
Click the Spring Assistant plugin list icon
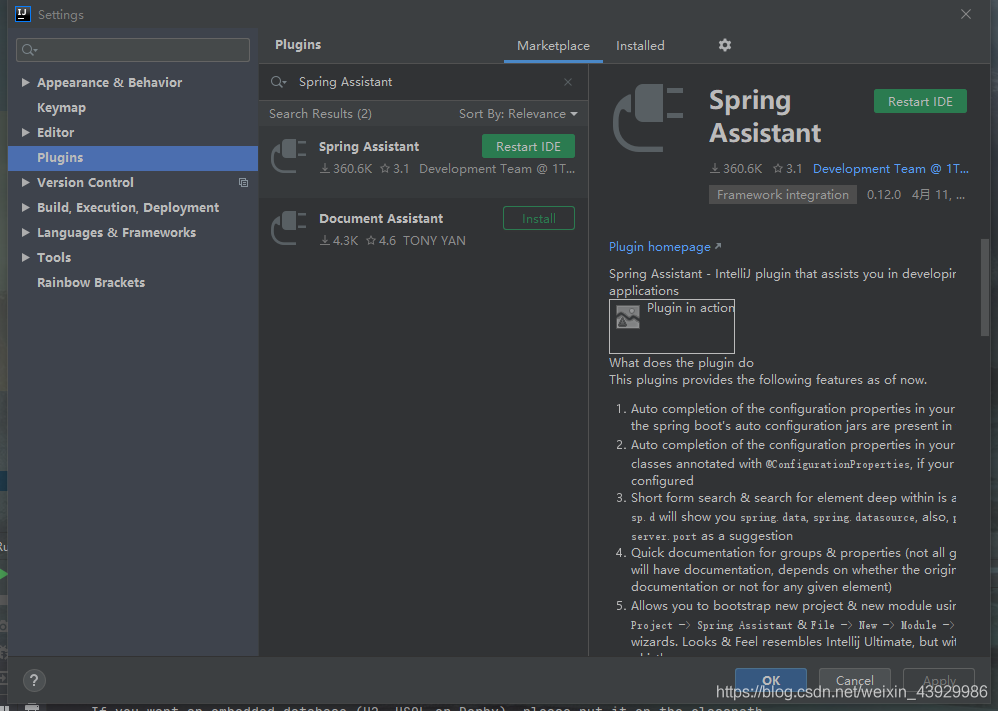[288, 156]
